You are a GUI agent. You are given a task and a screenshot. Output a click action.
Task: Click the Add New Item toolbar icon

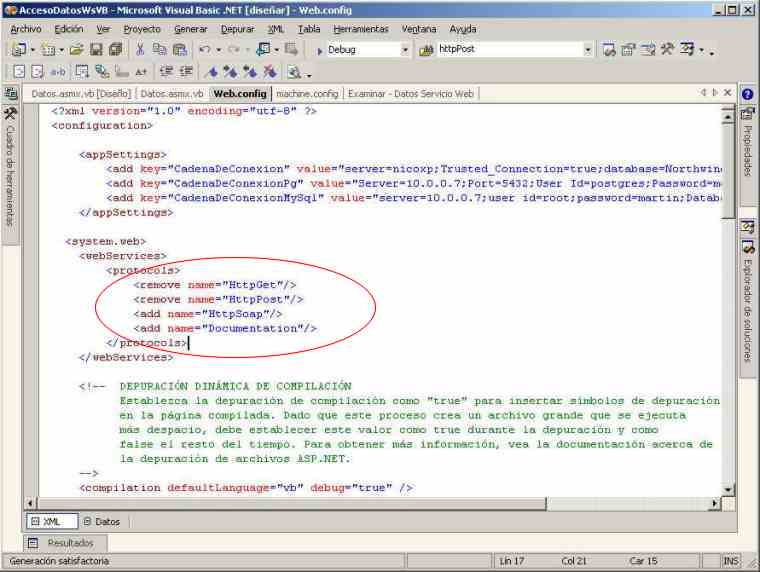tap(48, 49)
